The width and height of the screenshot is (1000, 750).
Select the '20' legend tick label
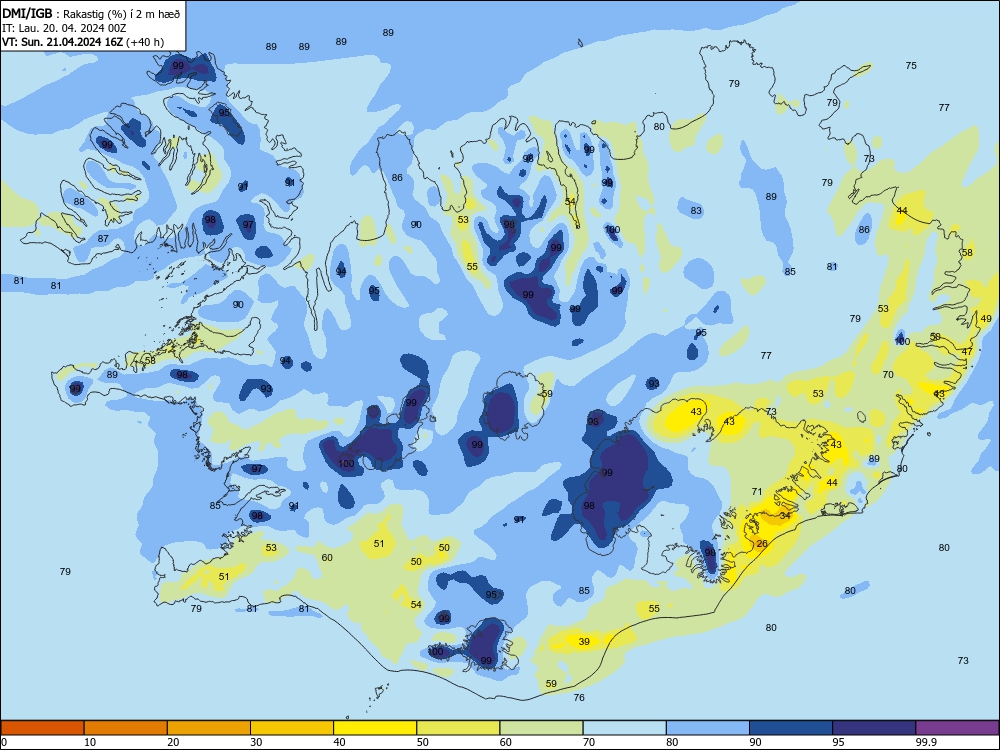[x=173, y=742]
